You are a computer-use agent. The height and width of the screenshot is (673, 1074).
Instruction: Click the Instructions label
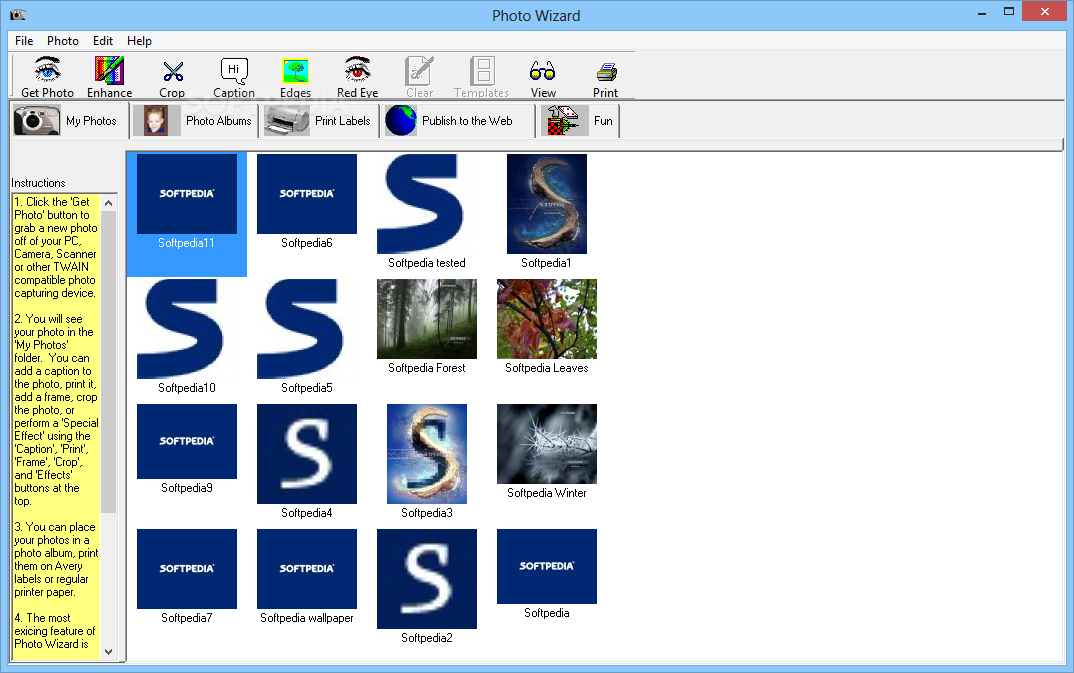point(38,183)
